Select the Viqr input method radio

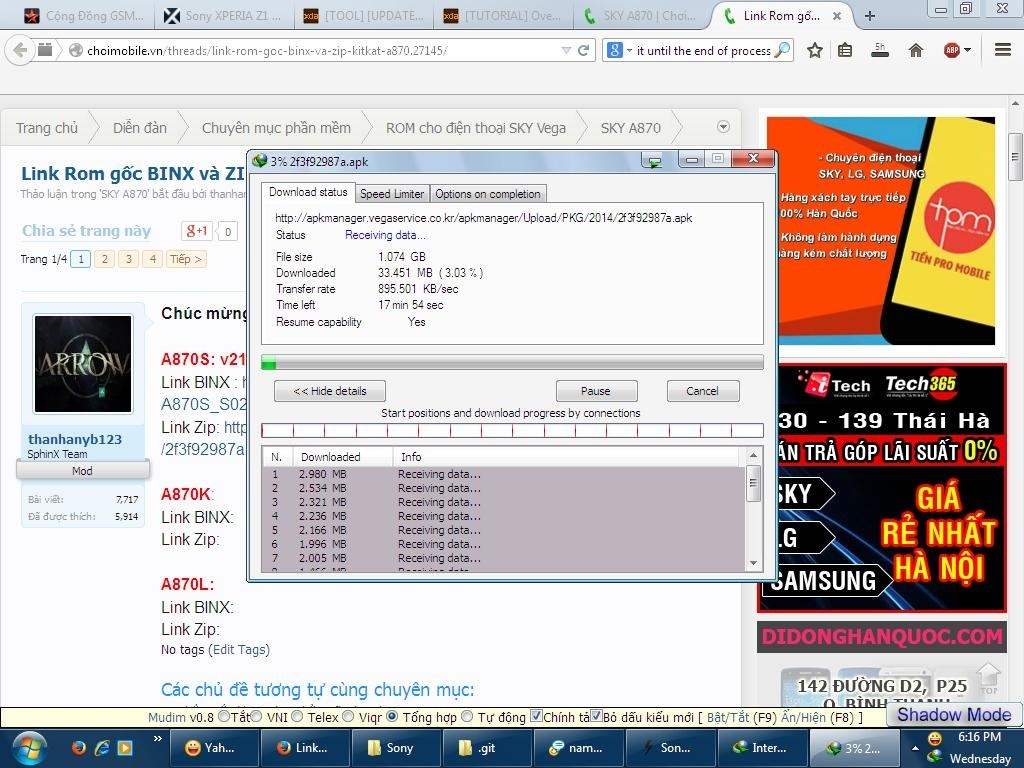click(348, 716)
